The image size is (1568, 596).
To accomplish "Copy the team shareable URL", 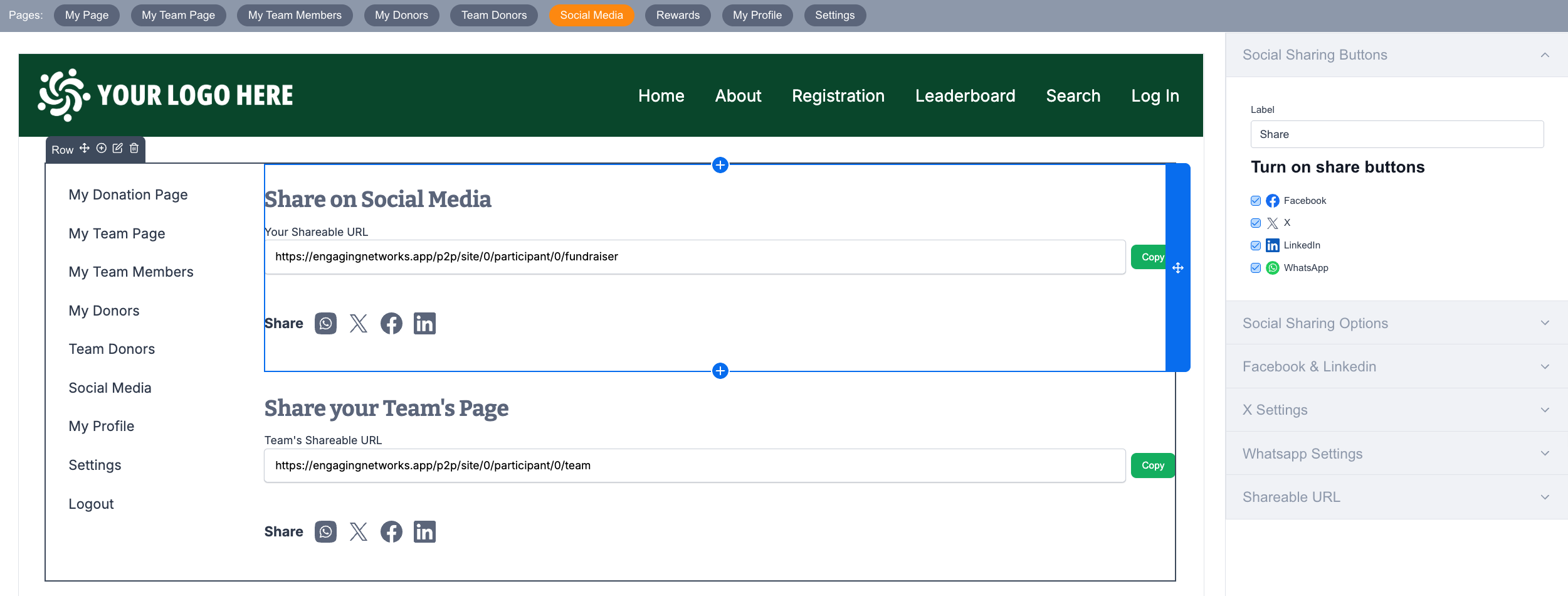I will click(1152, 466).
